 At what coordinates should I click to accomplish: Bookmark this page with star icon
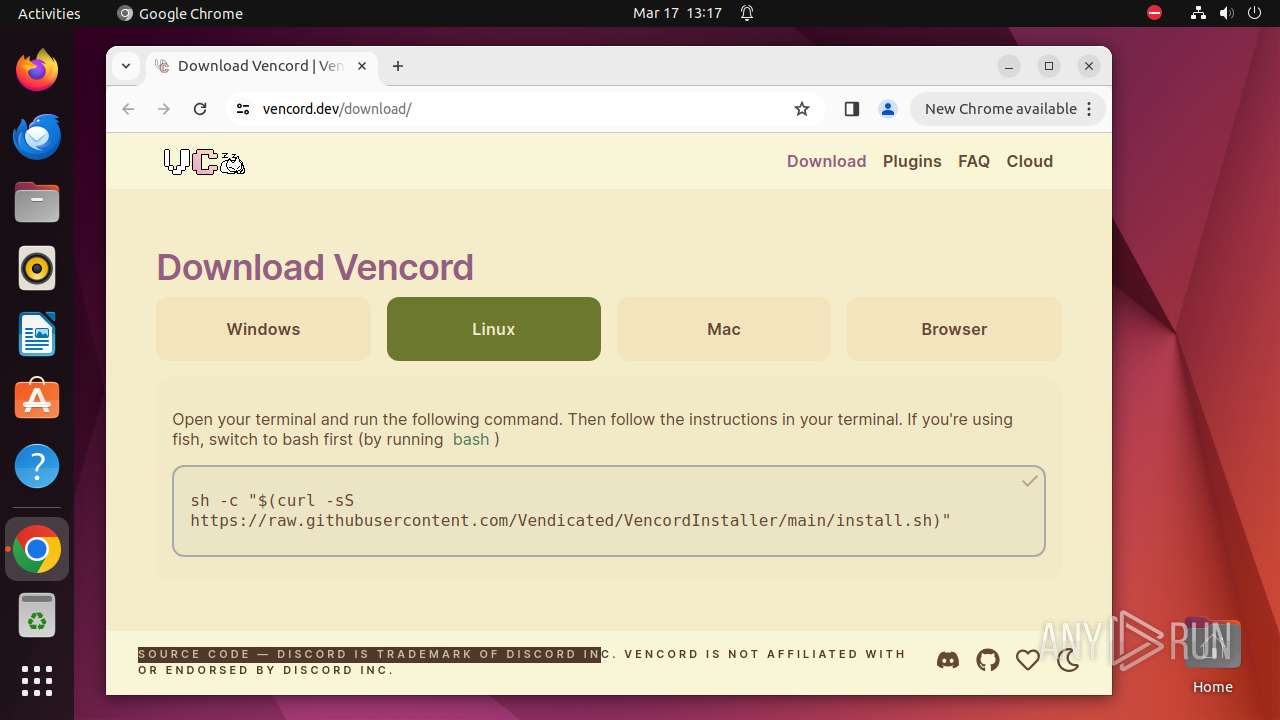(802, 109)
